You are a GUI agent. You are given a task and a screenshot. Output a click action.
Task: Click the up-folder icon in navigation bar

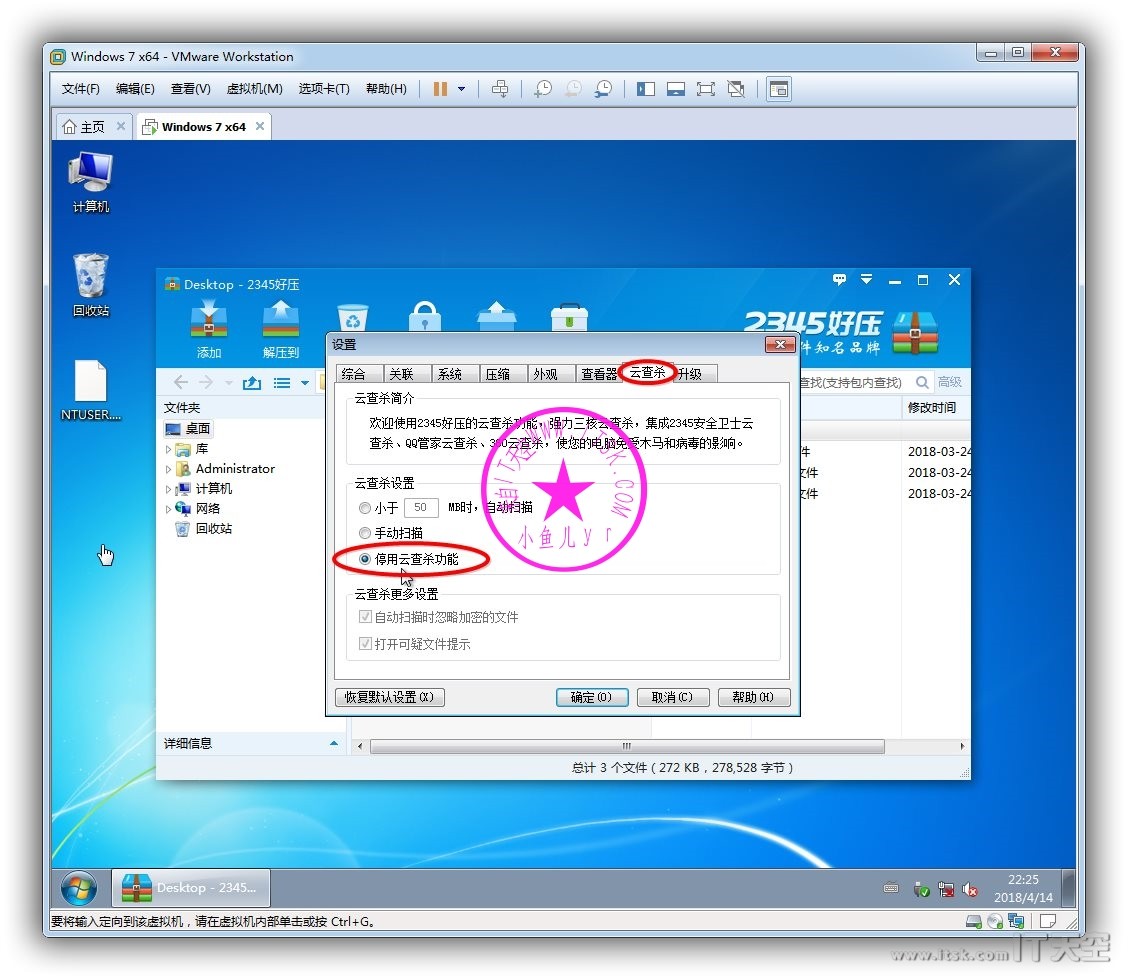pyautogui.click(x=252, y=383)
